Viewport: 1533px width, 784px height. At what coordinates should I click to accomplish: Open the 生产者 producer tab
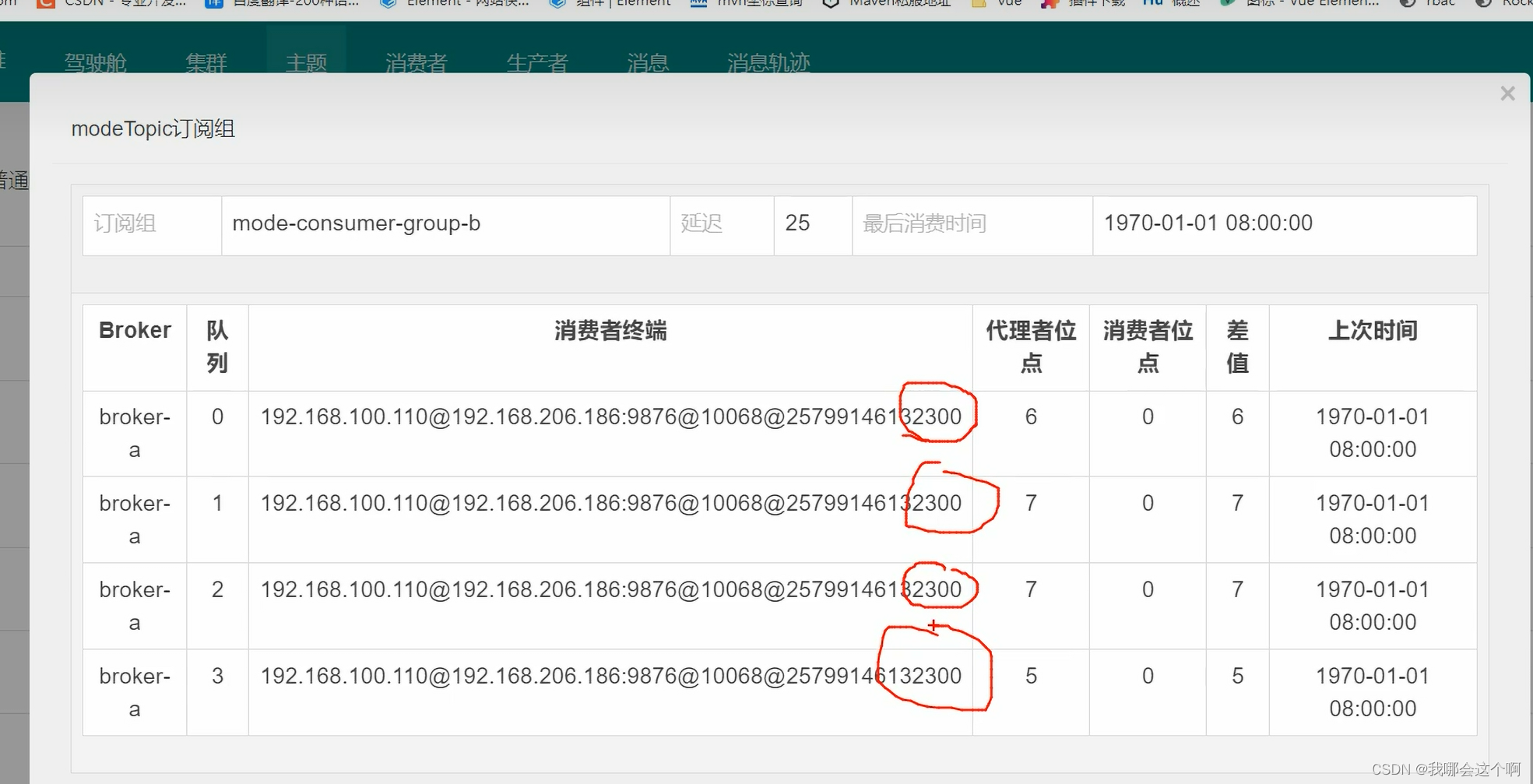tap(537, 62)
